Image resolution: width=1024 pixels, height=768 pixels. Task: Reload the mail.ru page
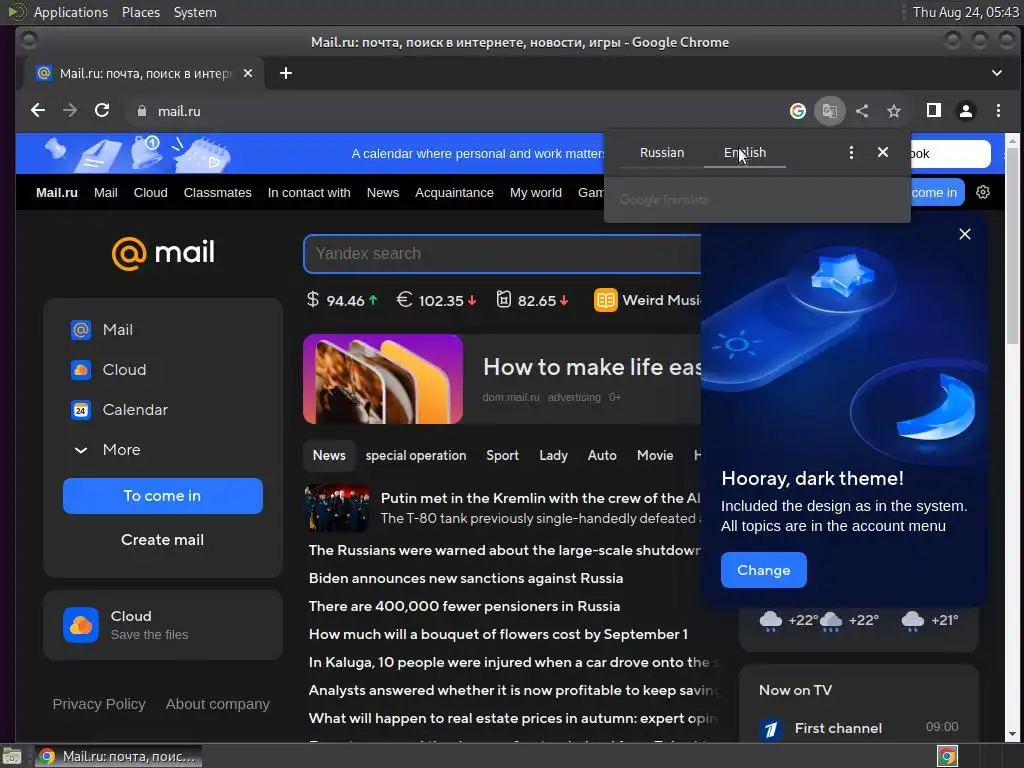click(102, 110)
